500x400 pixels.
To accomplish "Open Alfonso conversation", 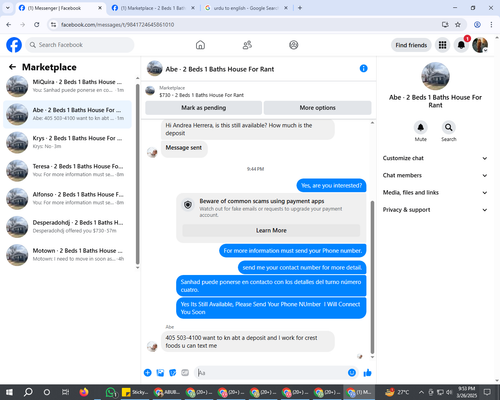I will 67,199.
